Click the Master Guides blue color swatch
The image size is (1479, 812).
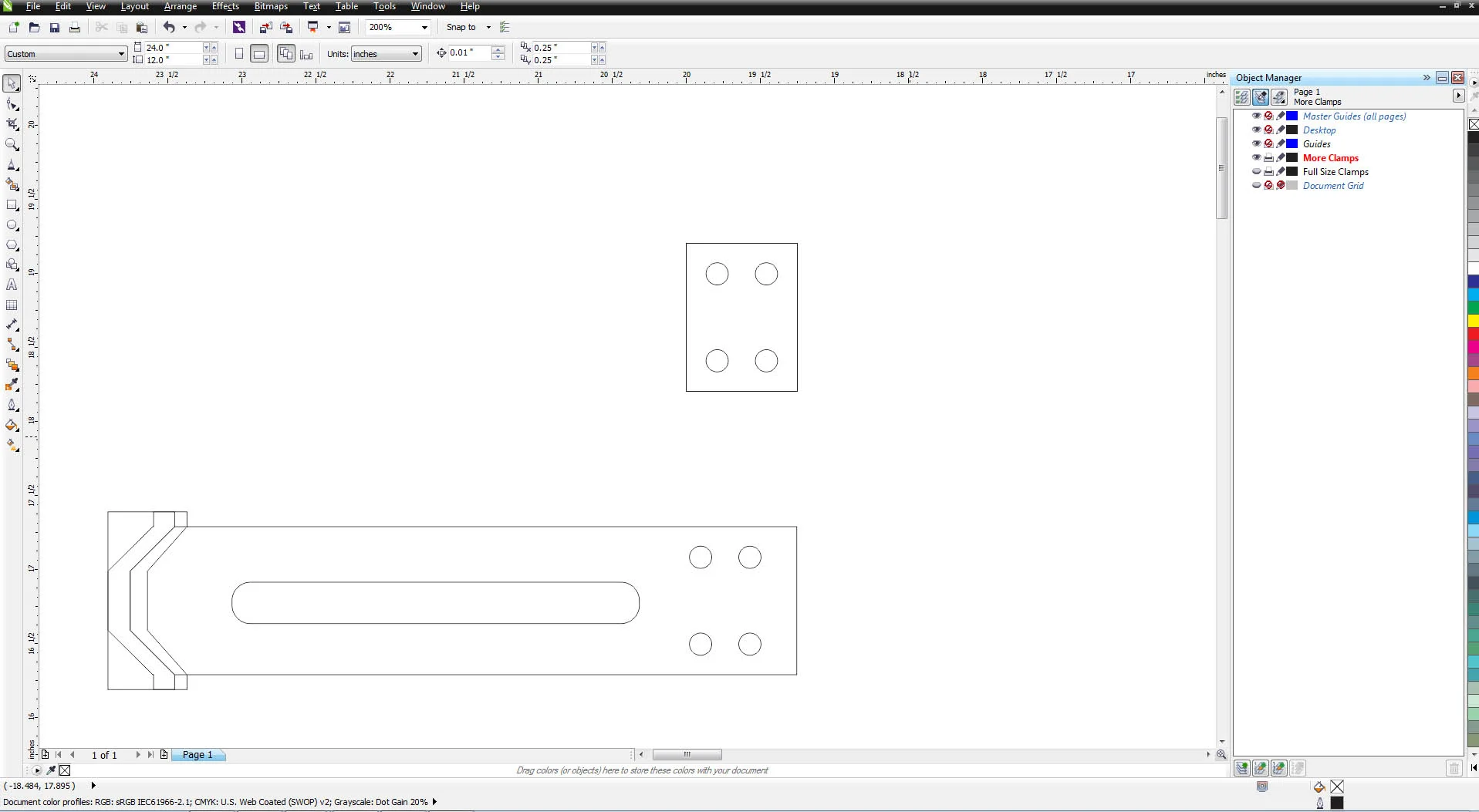(x=1292, y=116)
